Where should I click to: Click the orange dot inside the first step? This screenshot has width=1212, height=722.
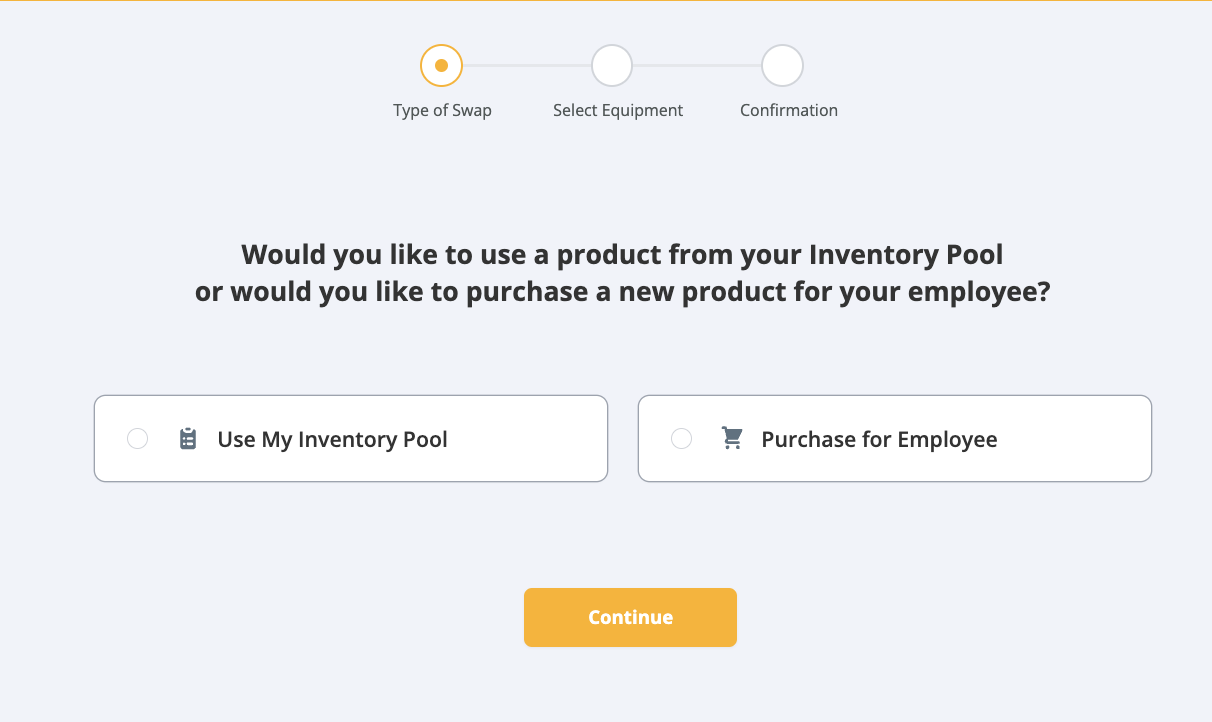(441, 66)
